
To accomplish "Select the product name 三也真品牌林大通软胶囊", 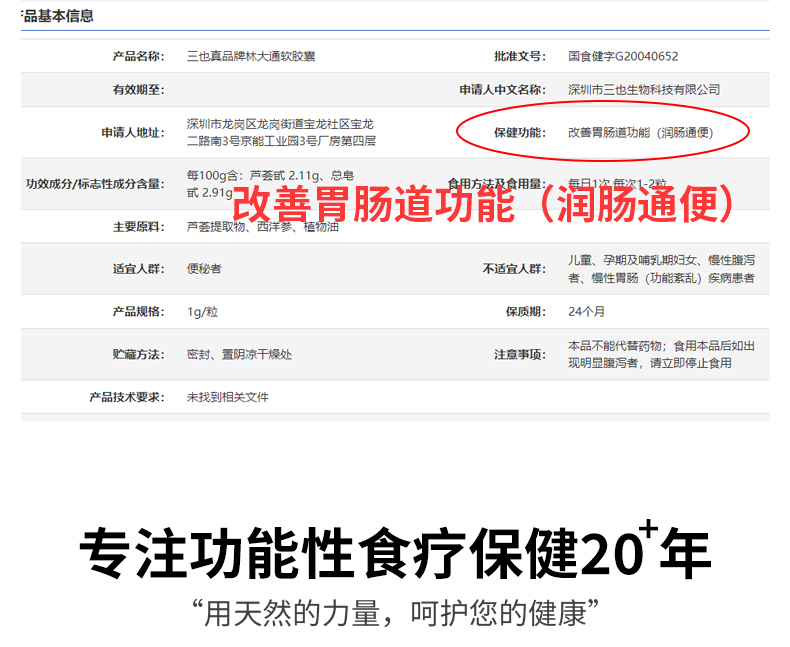I will (x=252, y=56).
